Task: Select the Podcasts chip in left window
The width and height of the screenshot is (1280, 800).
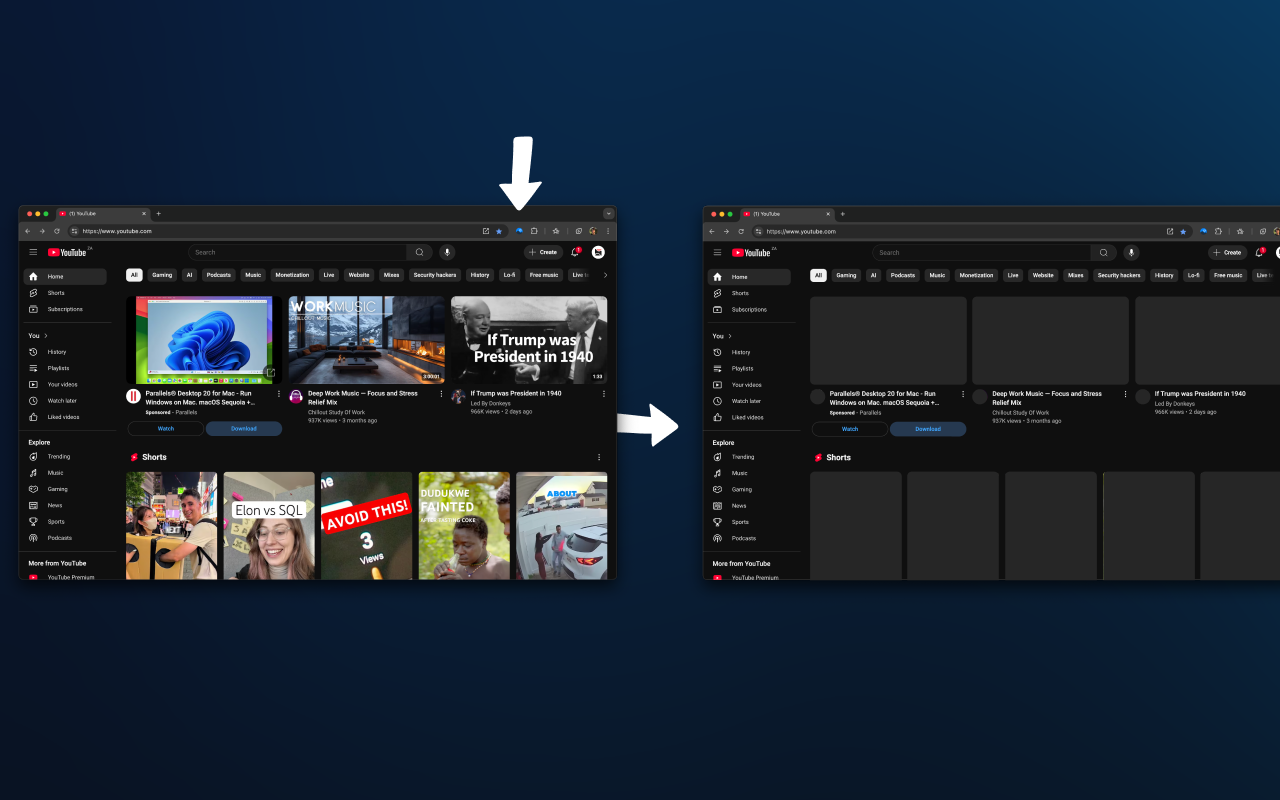Action: (x=219, y=275)
